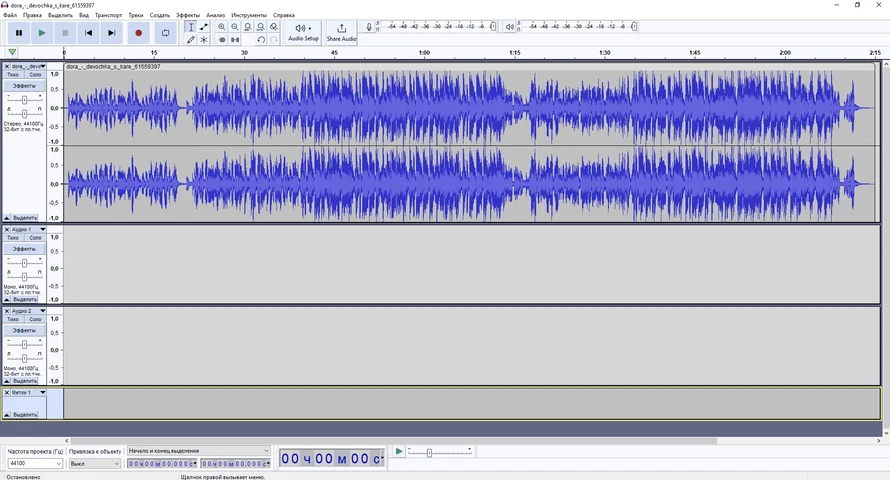
Task: Open the Файл menu
Action: pyautogui.click(x=10, y=15)
